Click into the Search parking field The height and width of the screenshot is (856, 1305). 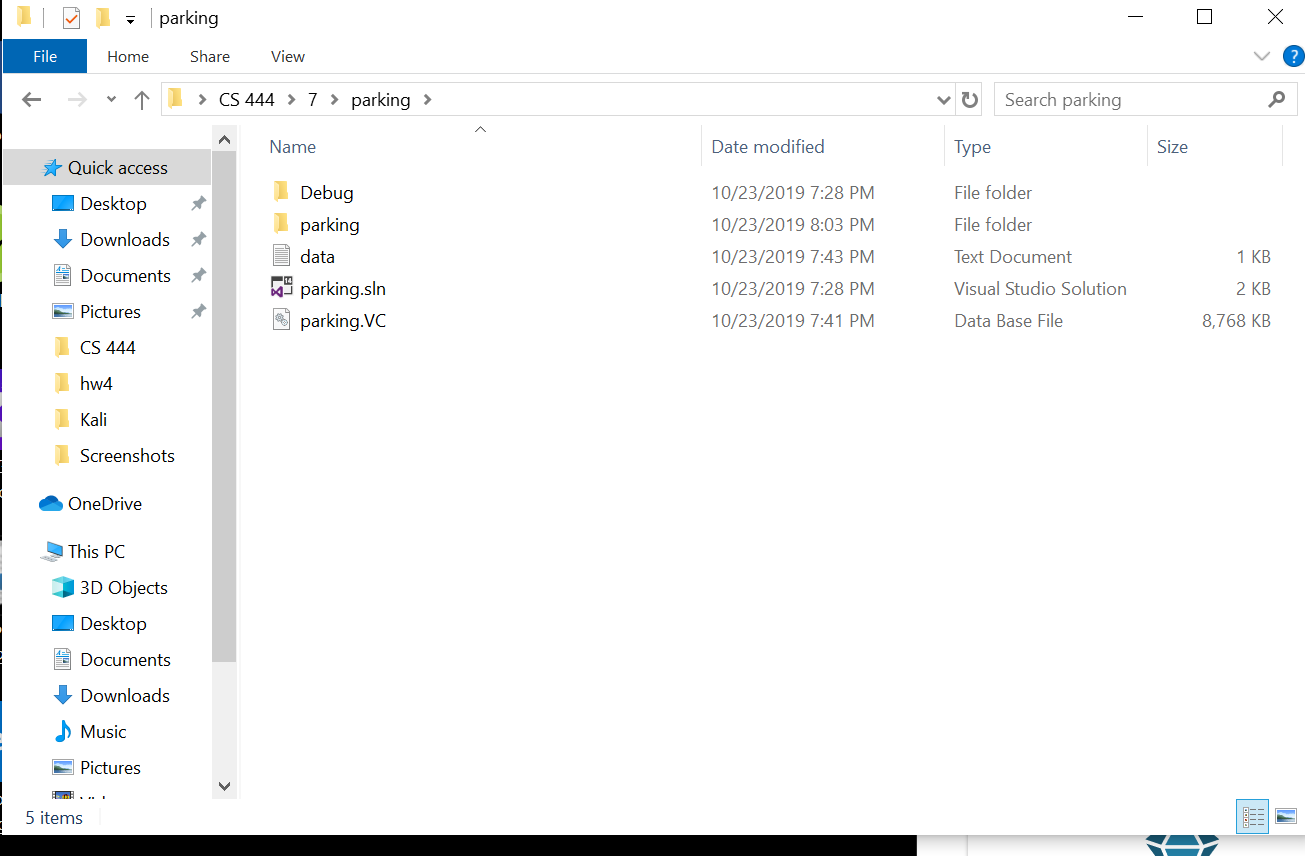(x=1130, y=99)
